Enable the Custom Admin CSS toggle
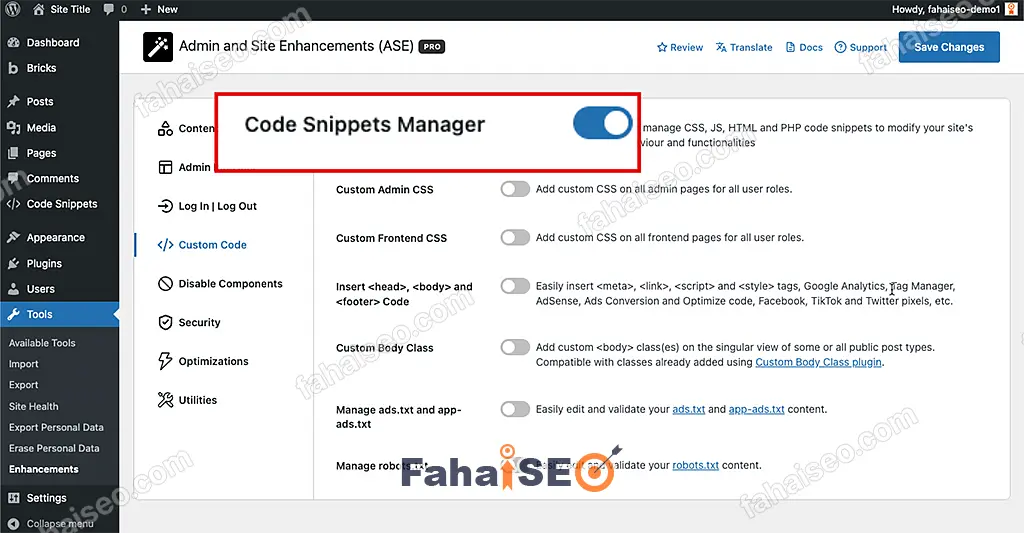This screenshot has width=1024, height=533. coord(515,189)
